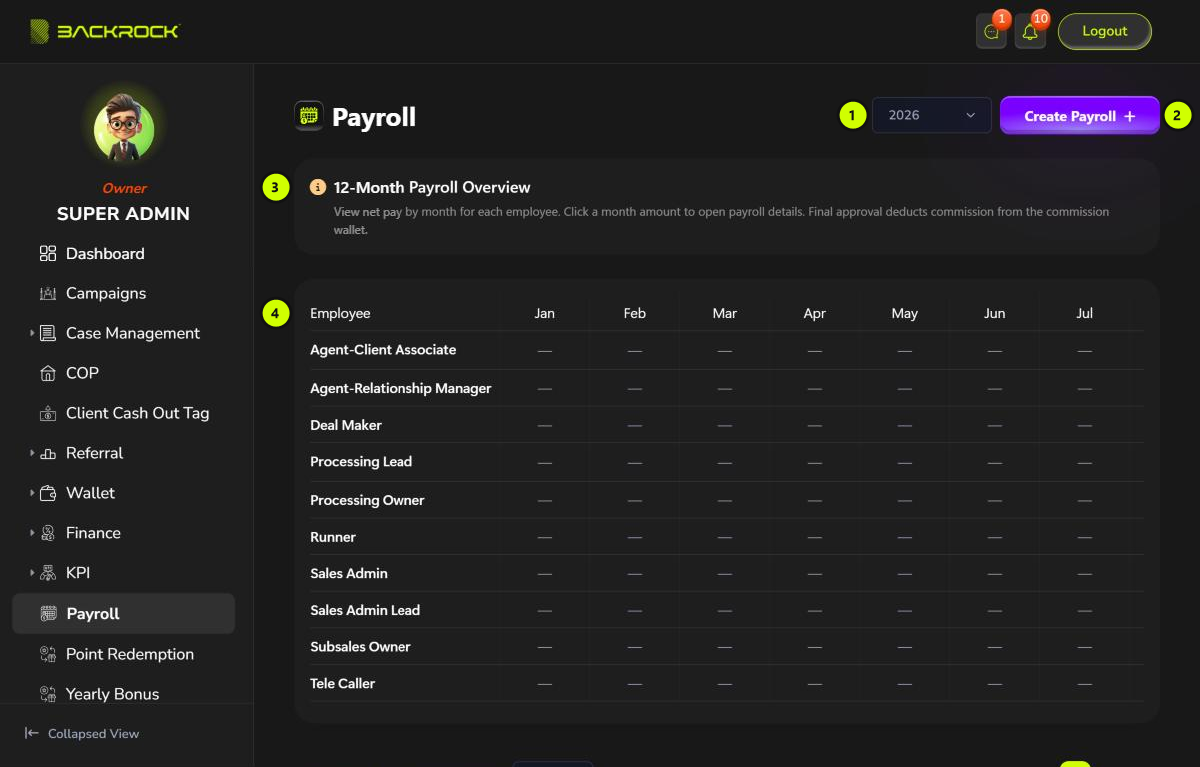Click the Jul column header
Image resolution: width=1200 pixels, height=767 pixels.
pyautogui.click(x=1085, y=313)
